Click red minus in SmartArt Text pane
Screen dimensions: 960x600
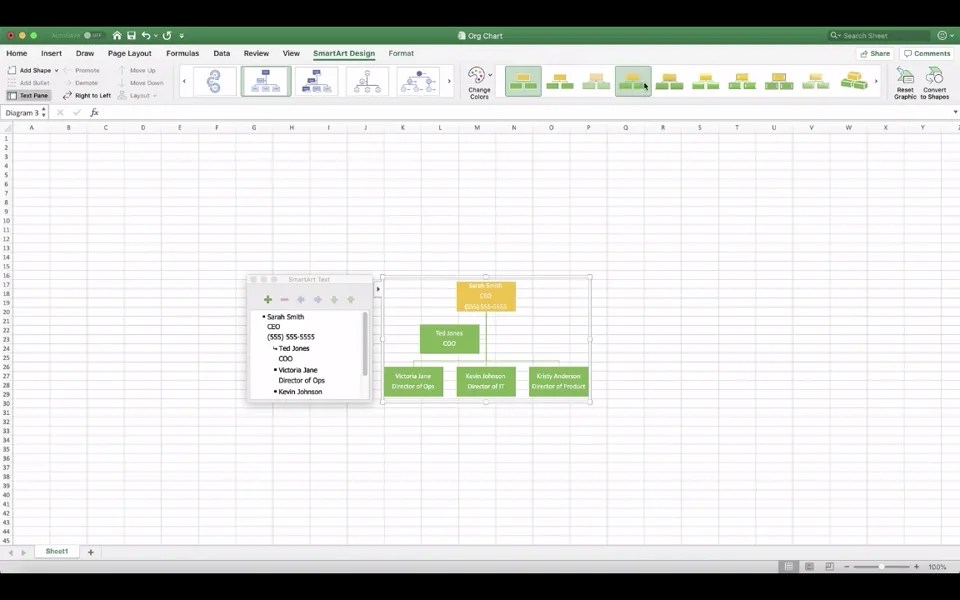[284, 299]
